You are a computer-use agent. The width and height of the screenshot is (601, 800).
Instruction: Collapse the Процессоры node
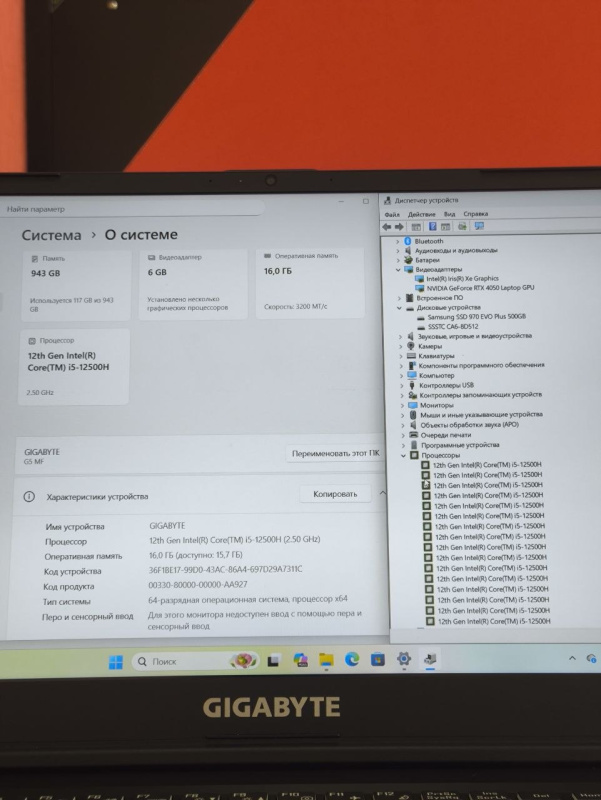(x=404, y=456)
